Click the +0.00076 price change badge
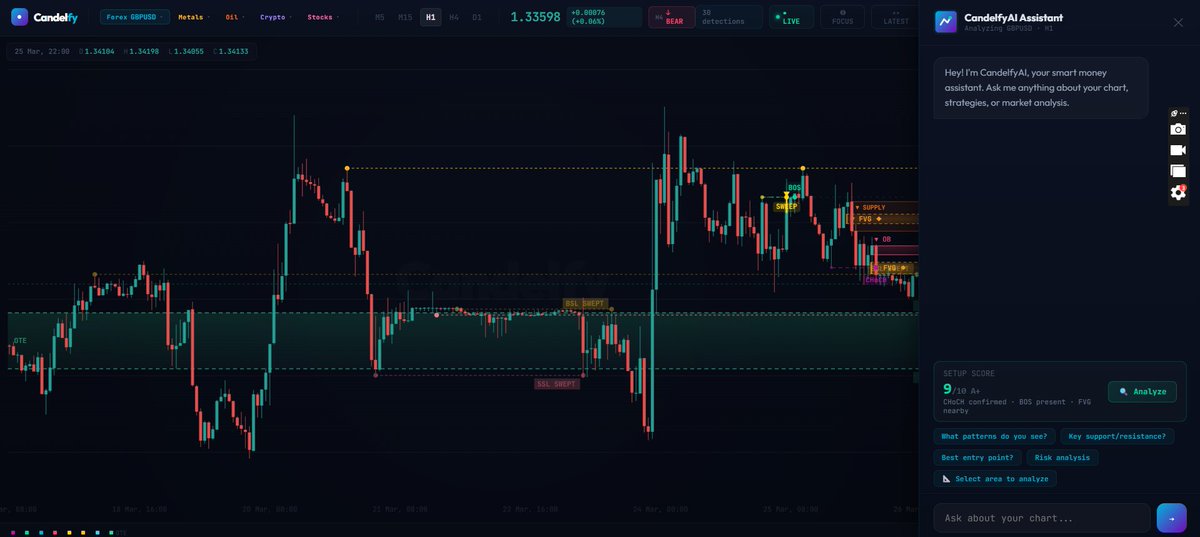This screenshot has height=537, width=1200. point(604,17)
